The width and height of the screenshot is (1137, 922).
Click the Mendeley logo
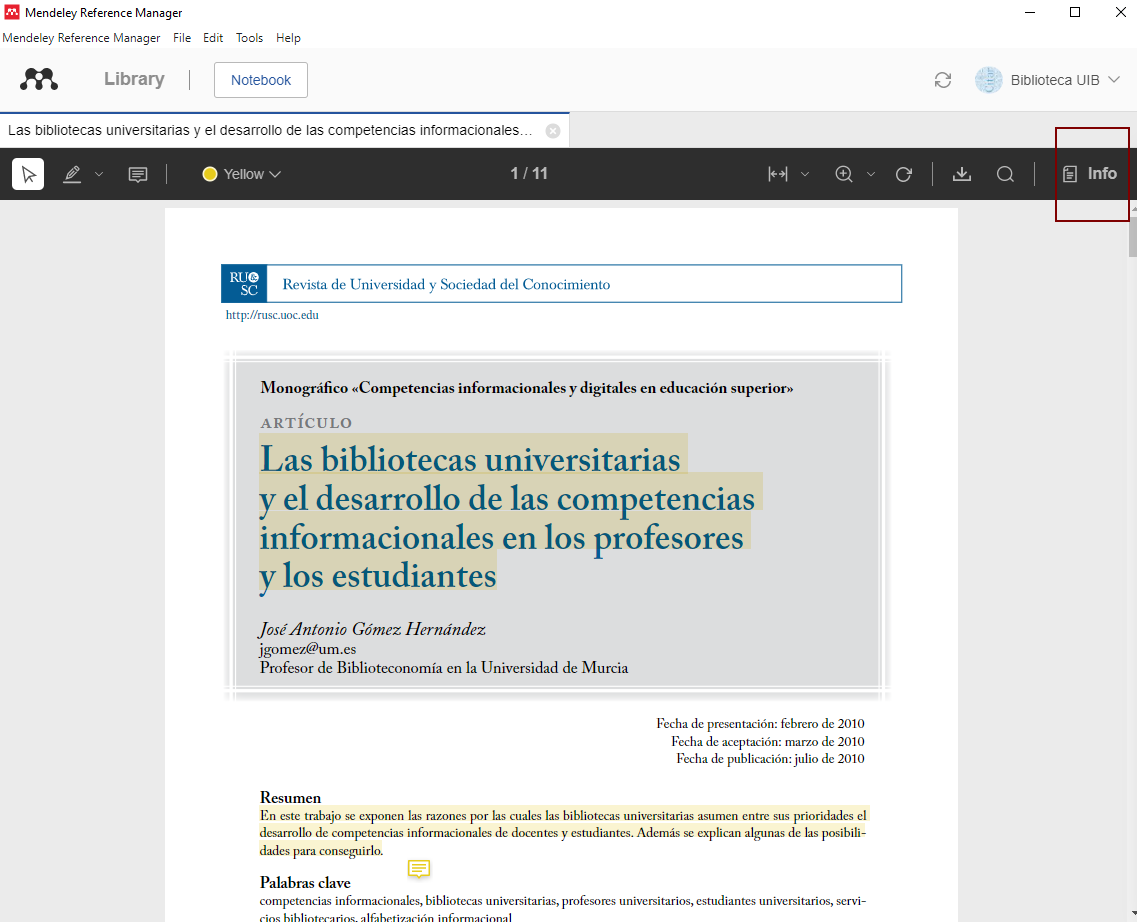[39, 79]
